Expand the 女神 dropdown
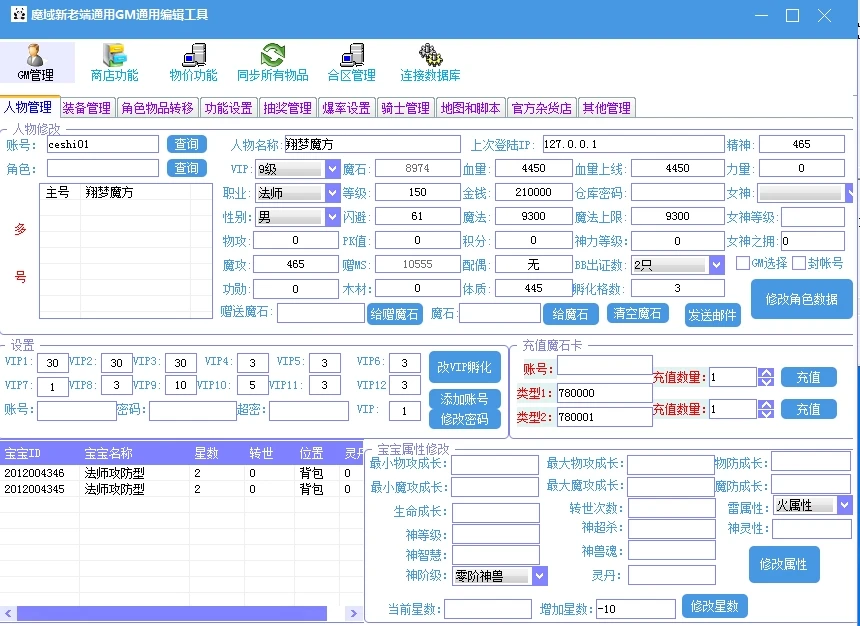Viewport: 860px width, 626px height. click(849, 193)
